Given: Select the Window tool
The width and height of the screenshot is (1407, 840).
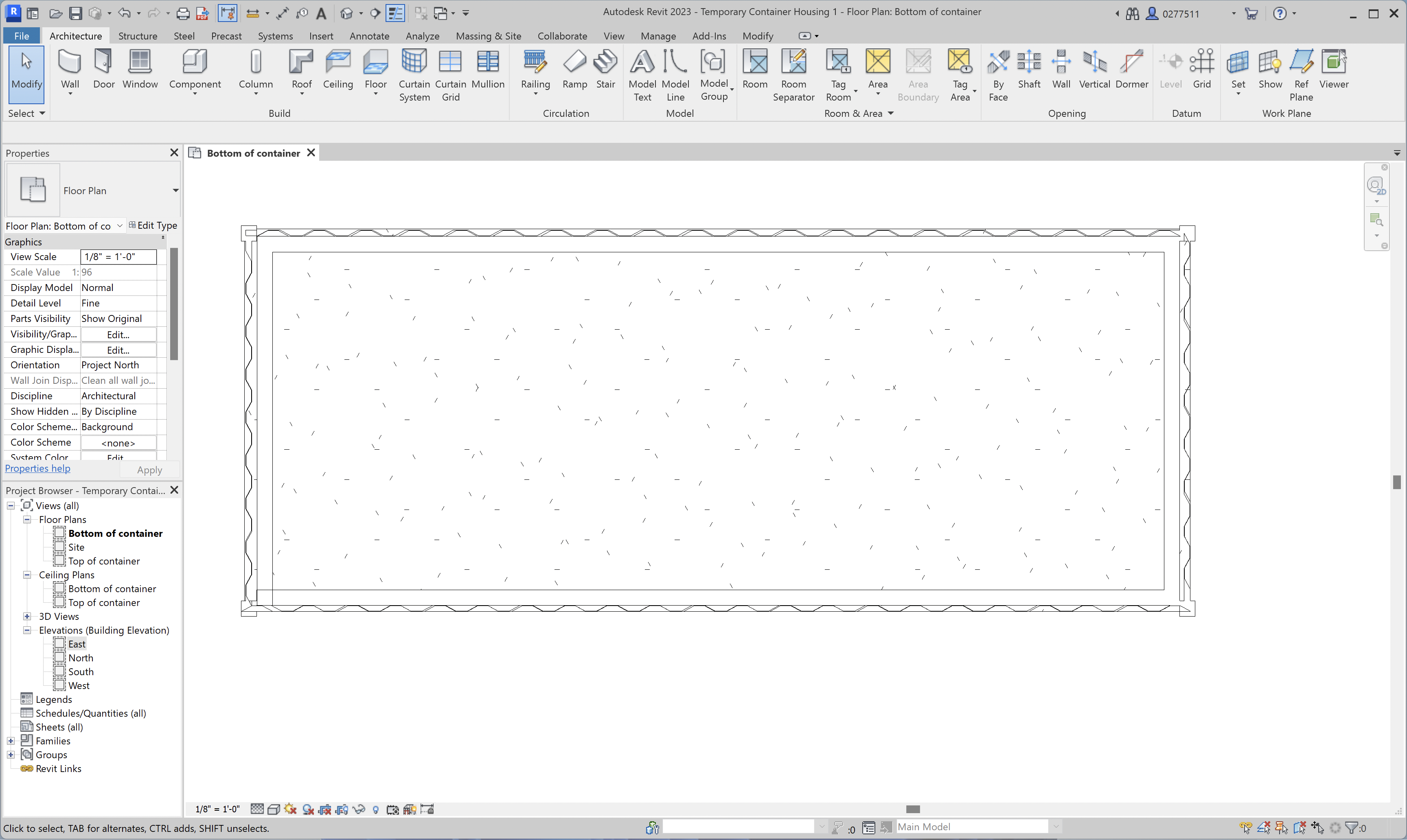Looking at the screenshot, I should (140, 70).
